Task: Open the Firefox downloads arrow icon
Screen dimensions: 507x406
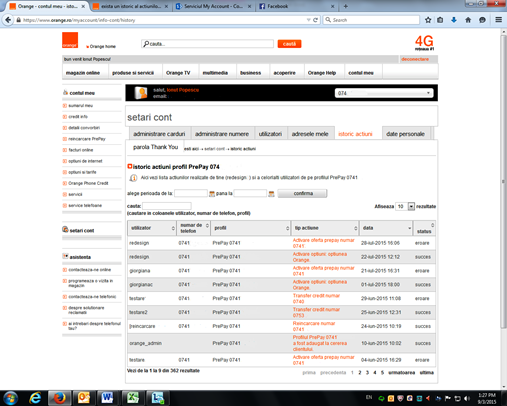Action: [454, 20]
